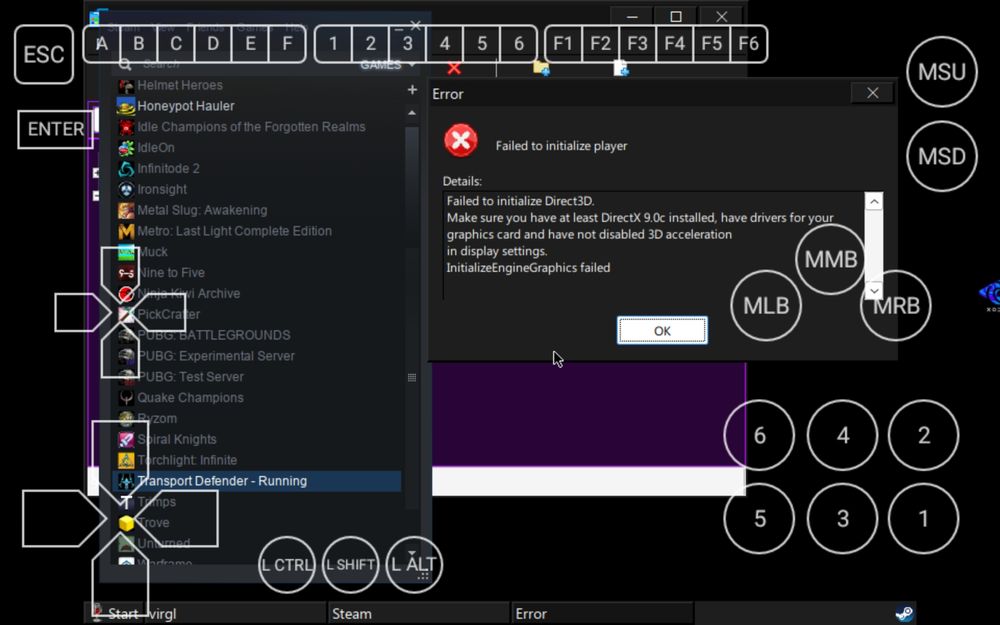Viewport: 1000px width, 625px height.
Task: Tap the round gamepad button labeled 2
Action: point(923,436)
